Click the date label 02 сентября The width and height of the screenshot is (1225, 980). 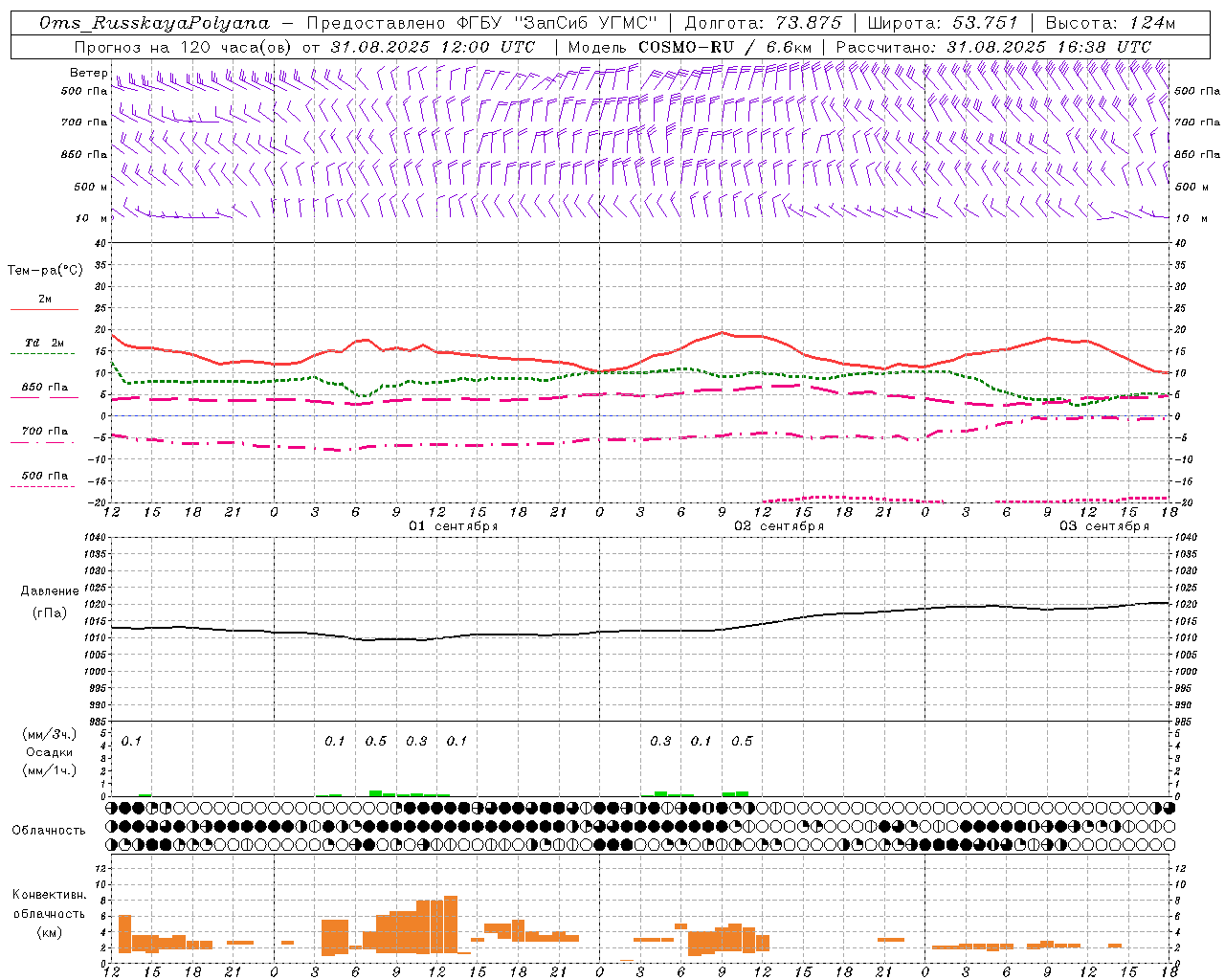[x=779, y=526]
